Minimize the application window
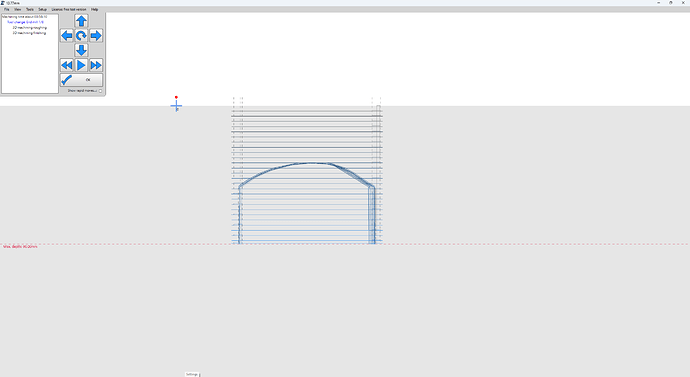Image resolution: width=690 pixels, height=377 pixels. [659, 3]
